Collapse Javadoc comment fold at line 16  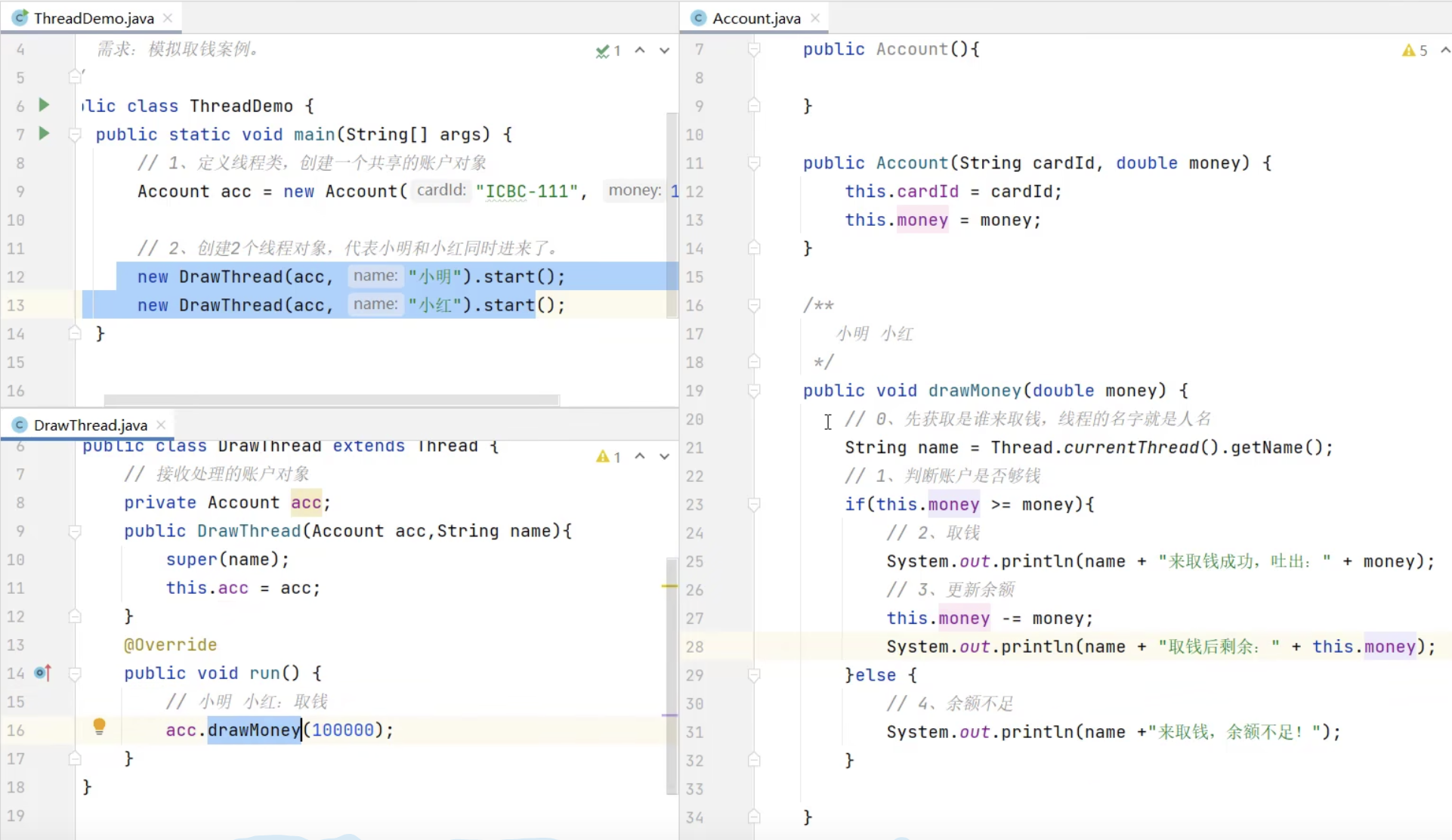tap(753, 305)
